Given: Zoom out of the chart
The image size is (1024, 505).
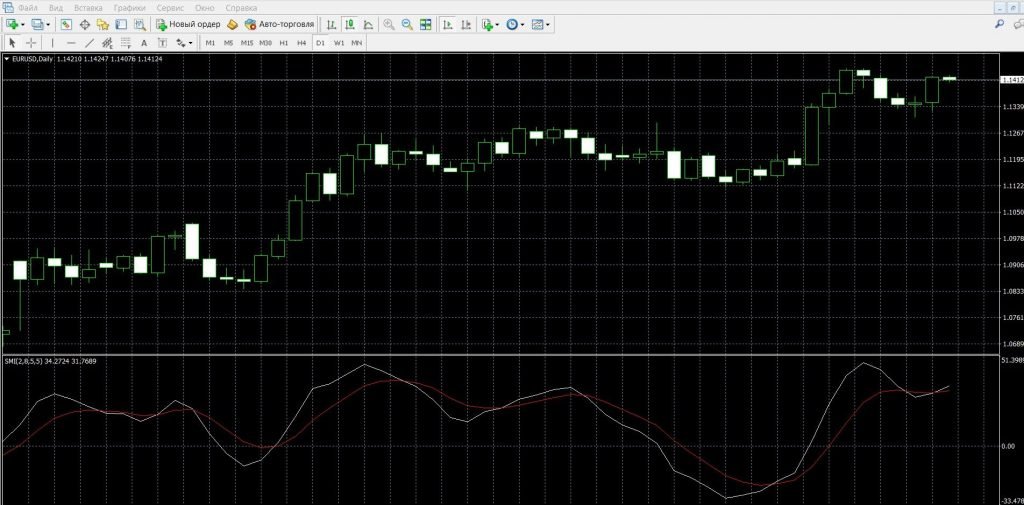Looking at the screenshot, I should point(406,23).
